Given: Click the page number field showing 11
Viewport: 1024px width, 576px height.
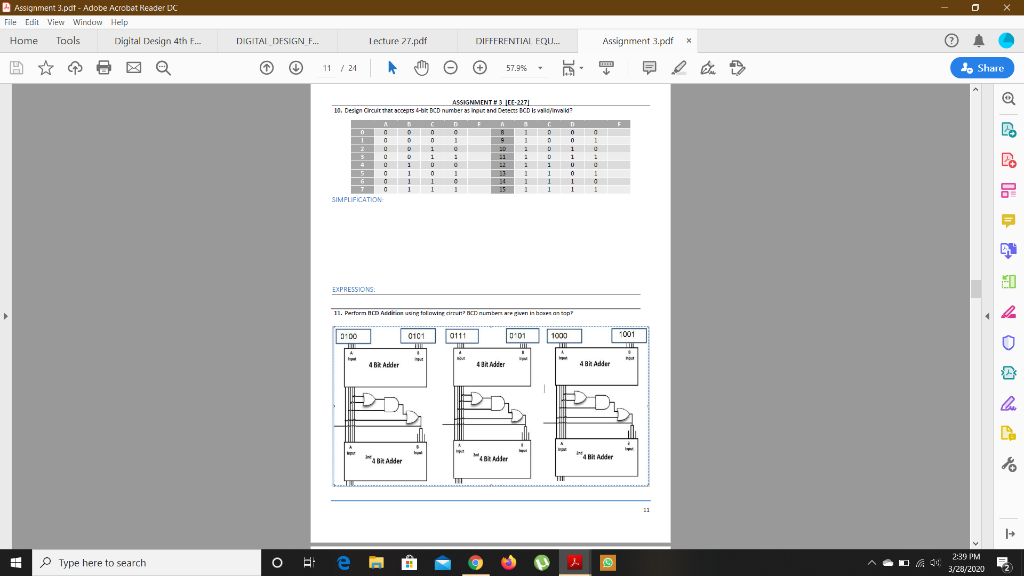Looking at the screenshot, I should tap(327, 68).
